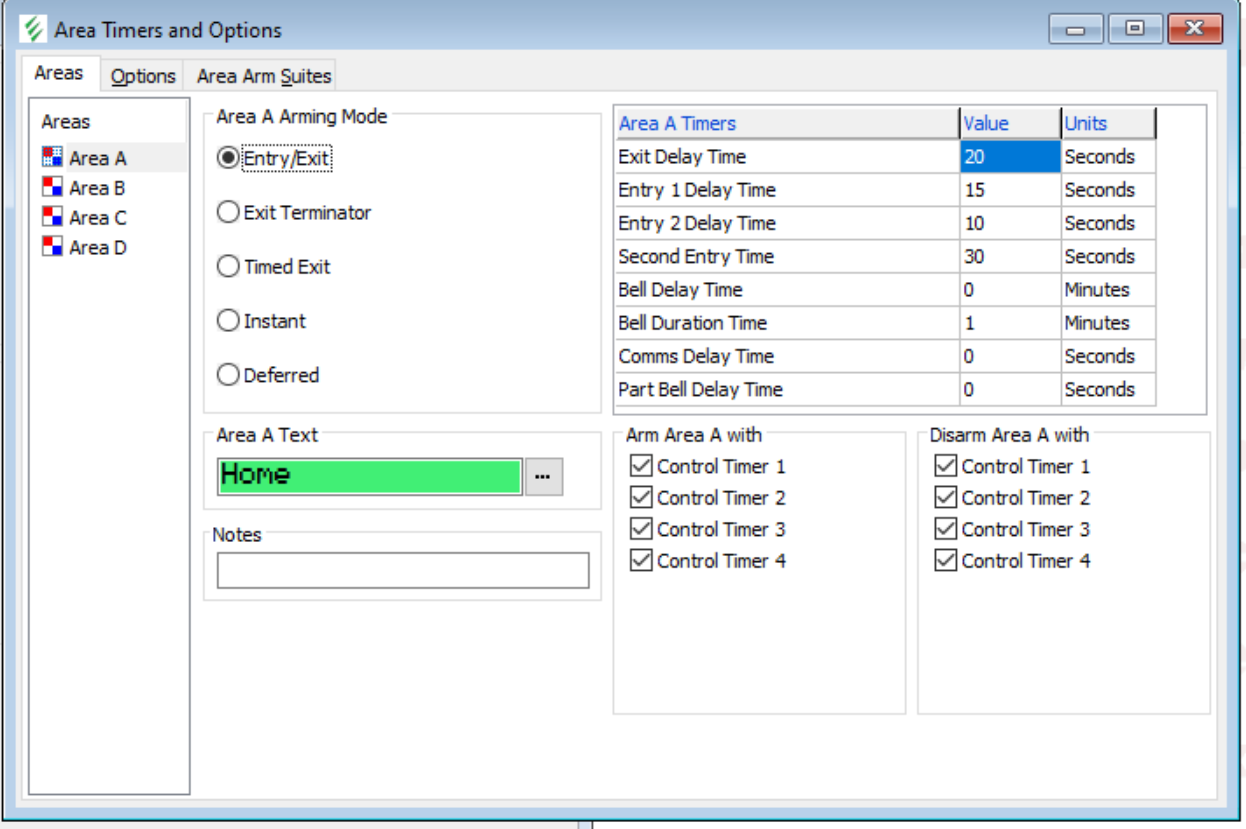Switch to the Options tab

pos(143,76)
